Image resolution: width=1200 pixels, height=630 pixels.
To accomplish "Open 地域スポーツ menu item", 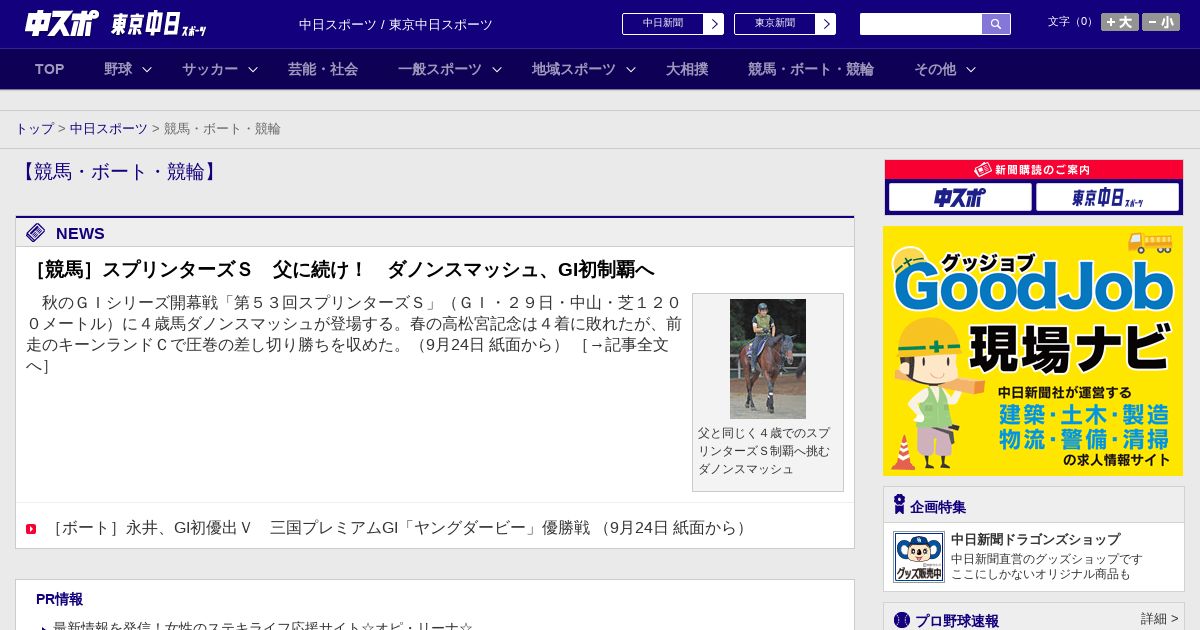I will [x=574, y=69].
